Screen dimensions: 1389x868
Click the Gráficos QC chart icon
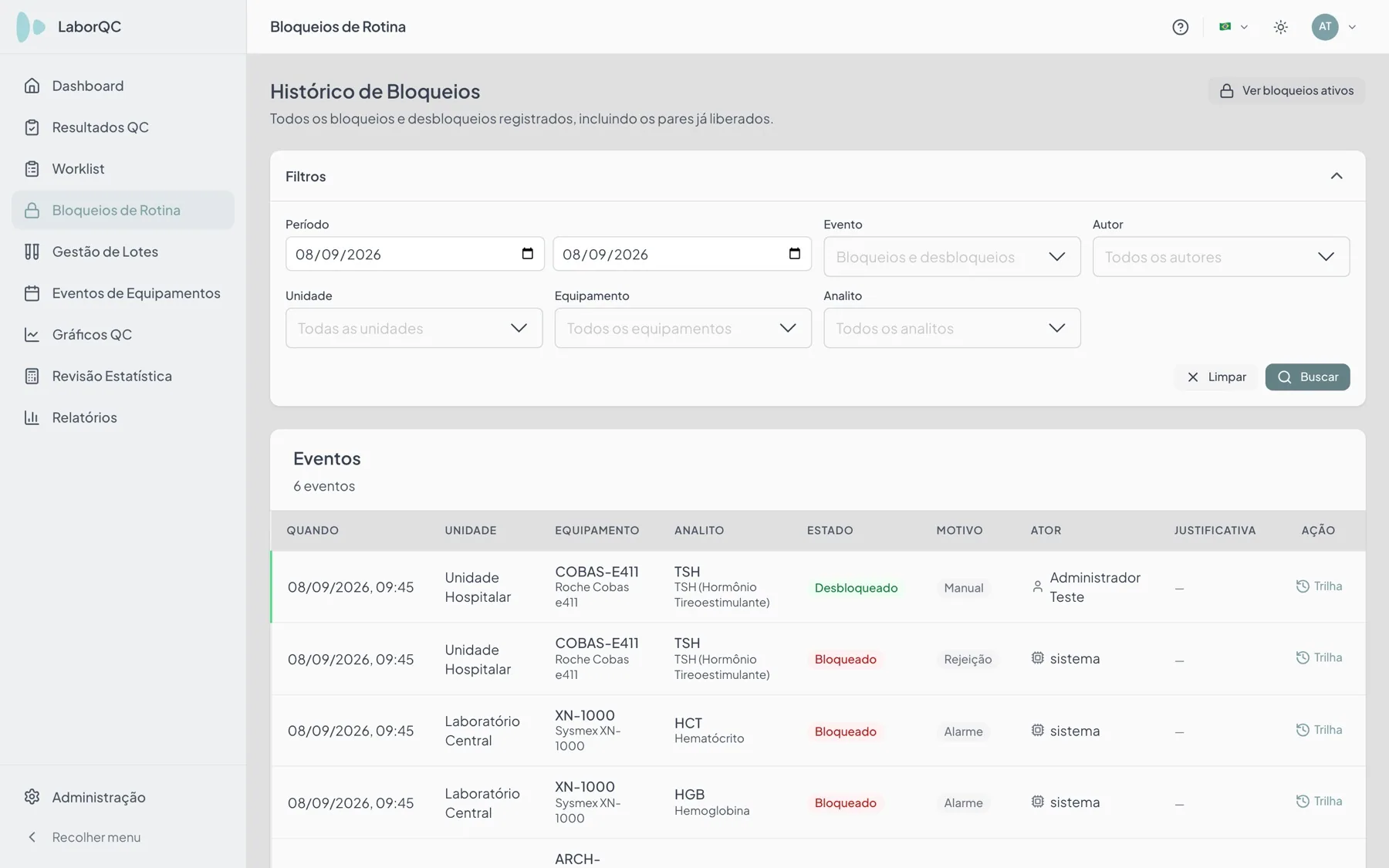pyautogui.click(x=32, y=335)
